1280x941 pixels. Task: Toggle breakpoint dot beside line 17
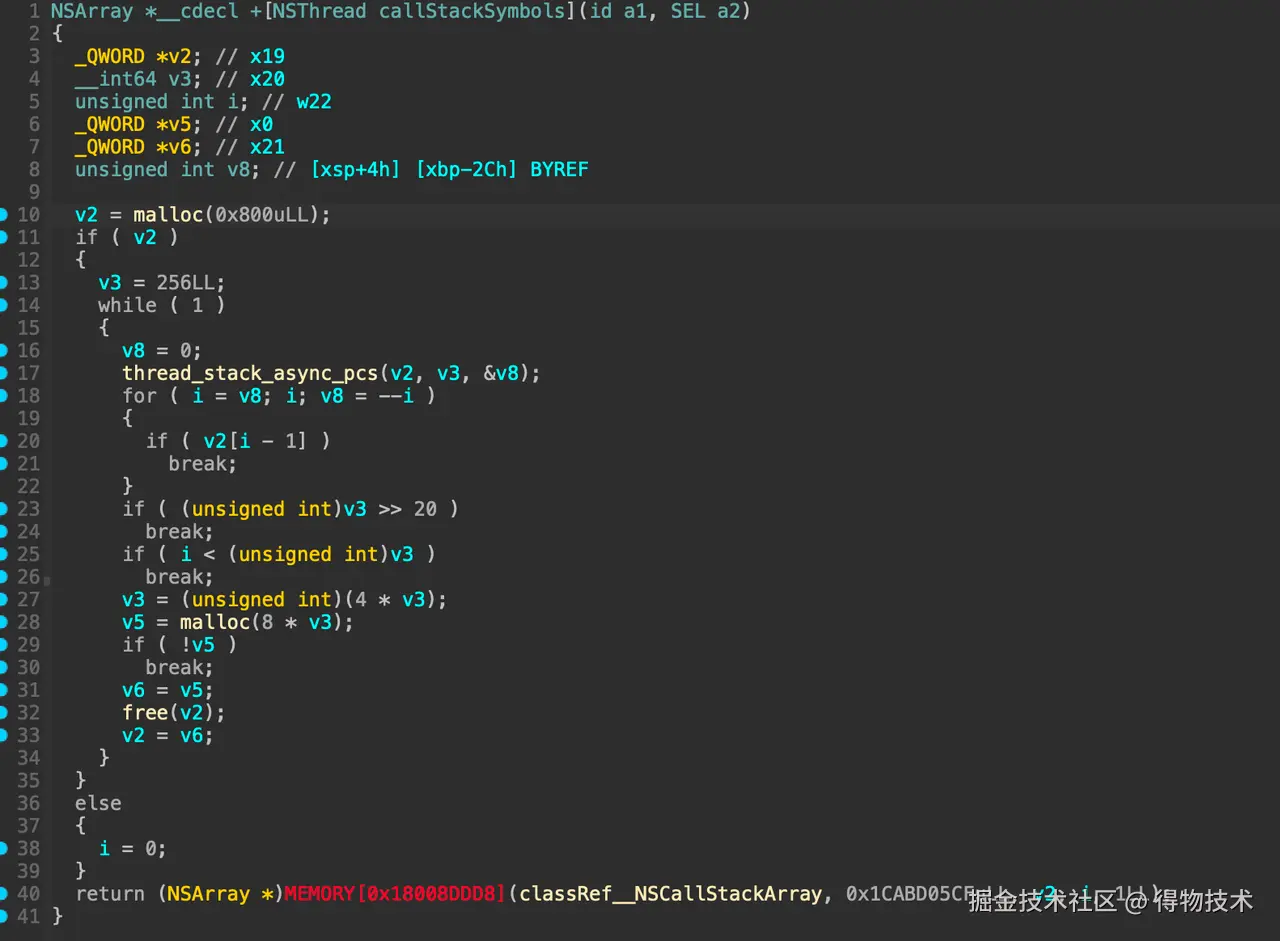click(4, 373)
